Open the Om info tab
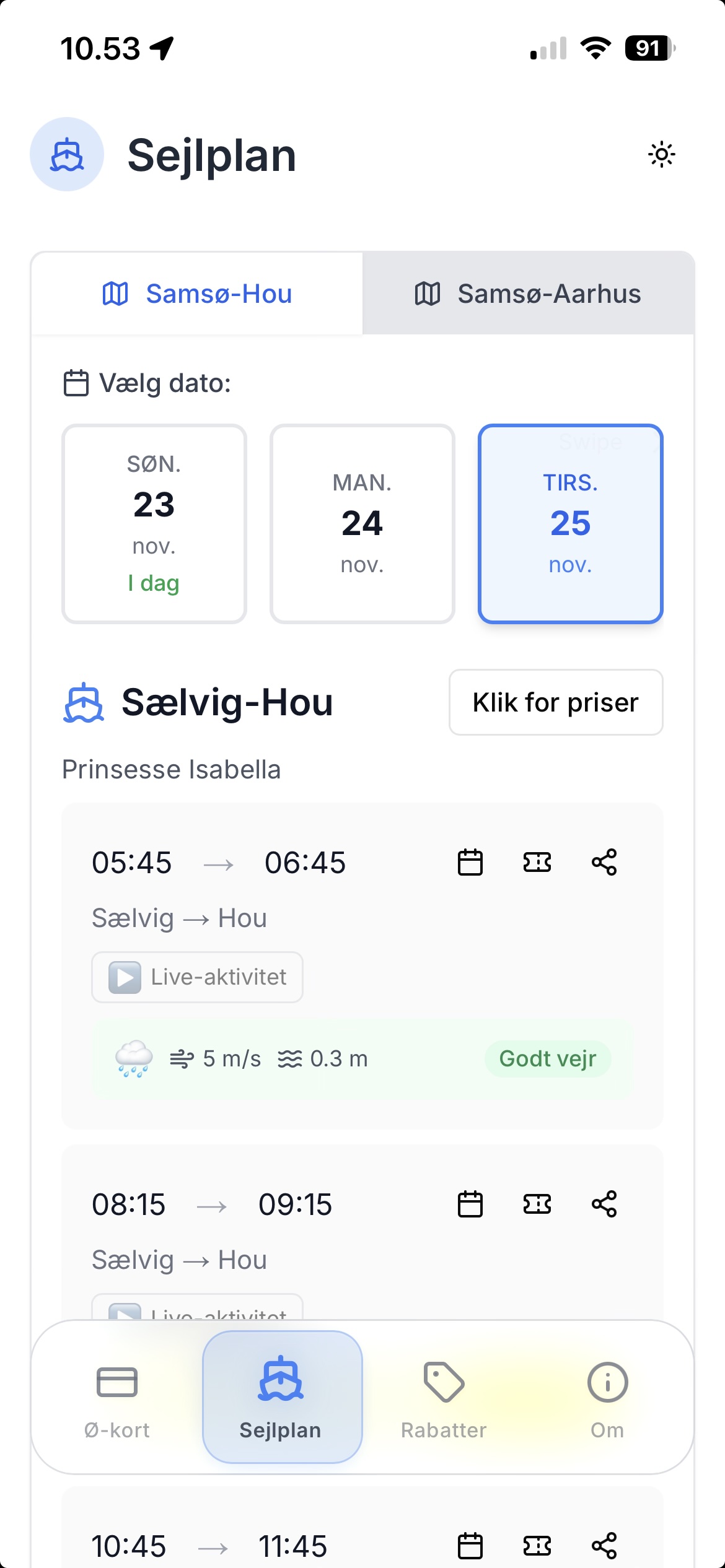Image resolution: width=725 pixels, height=1568 pixels. coord(607,1397)
